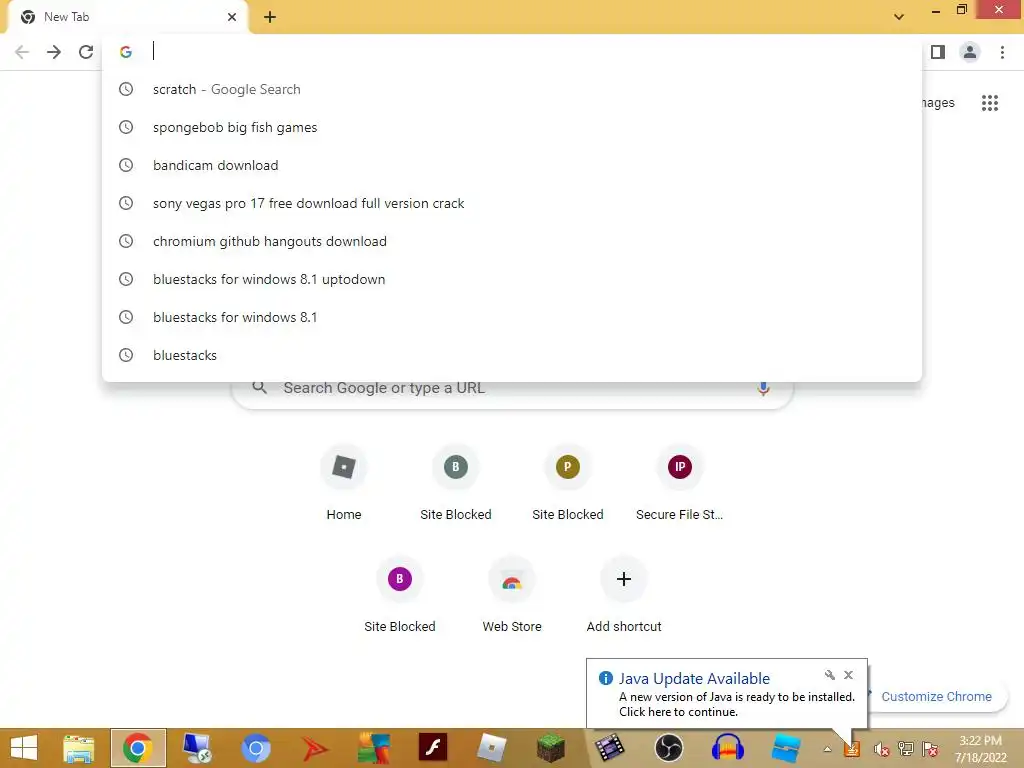This screenshot has height=768, width=1024.
Task: Click the browser back arrow
Action: (x=22, y=52)
